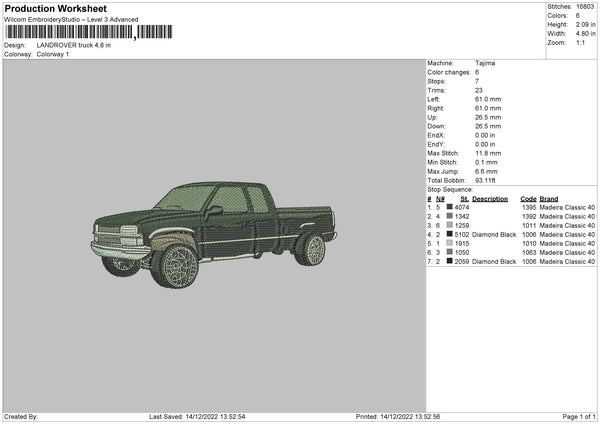This screenshot has width=600, height=424.
Task: Click the color swatch for thread 1259
Action: [450, 225]
